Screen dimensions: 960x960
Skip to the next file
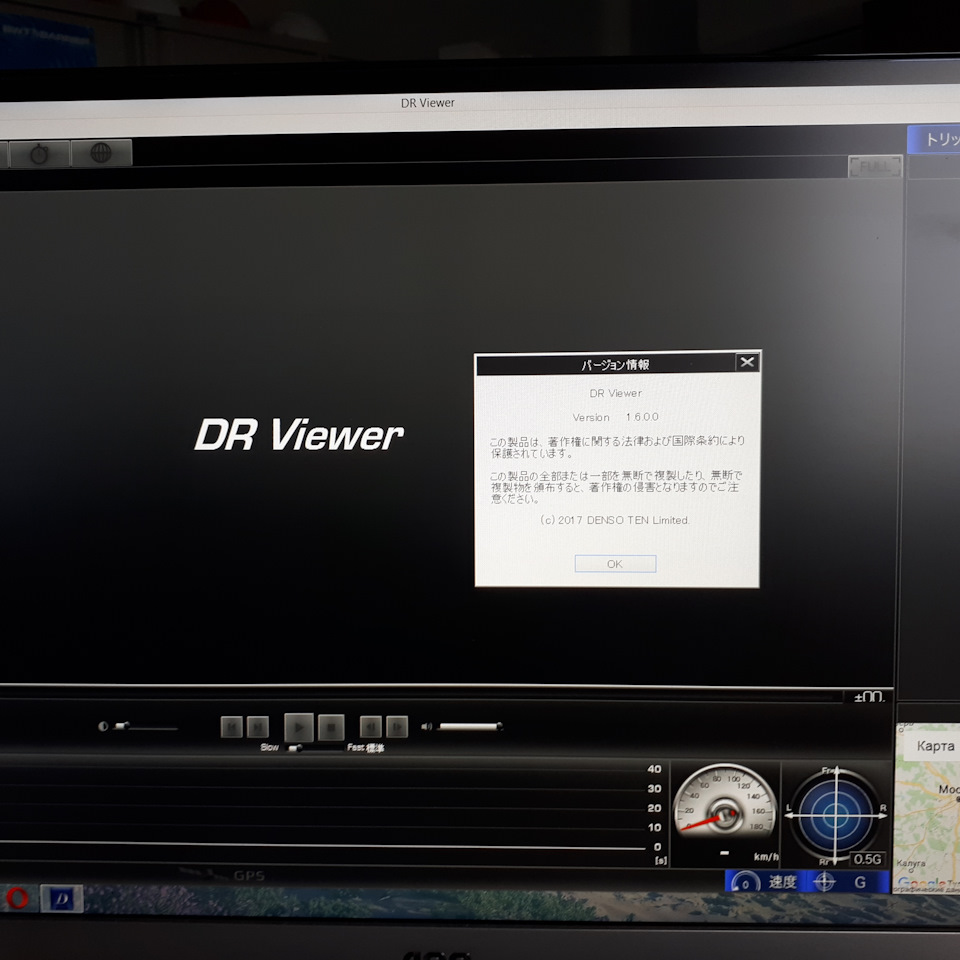[258, 727]
